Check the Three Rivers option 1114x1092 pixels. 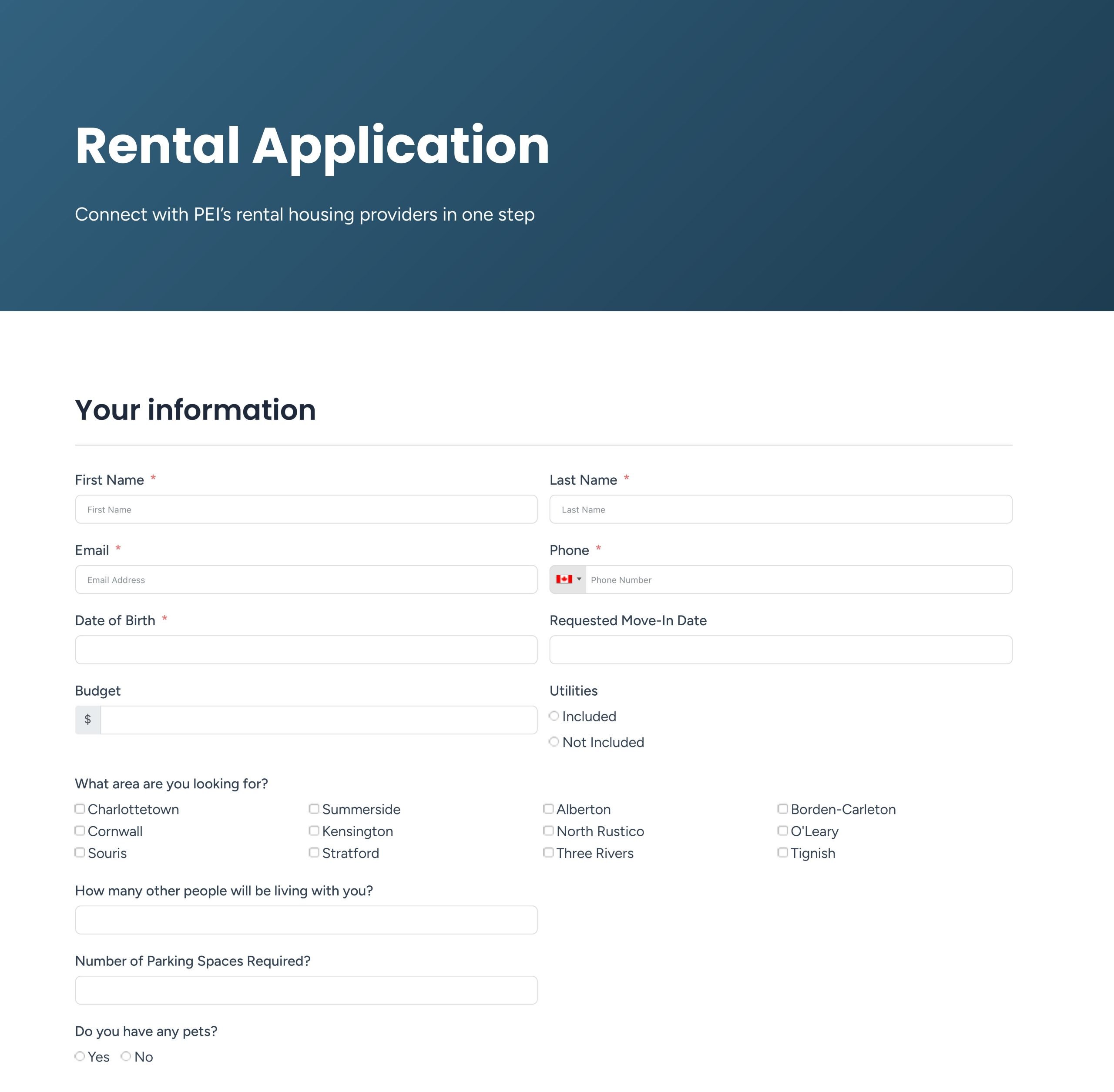coord(548,853)
